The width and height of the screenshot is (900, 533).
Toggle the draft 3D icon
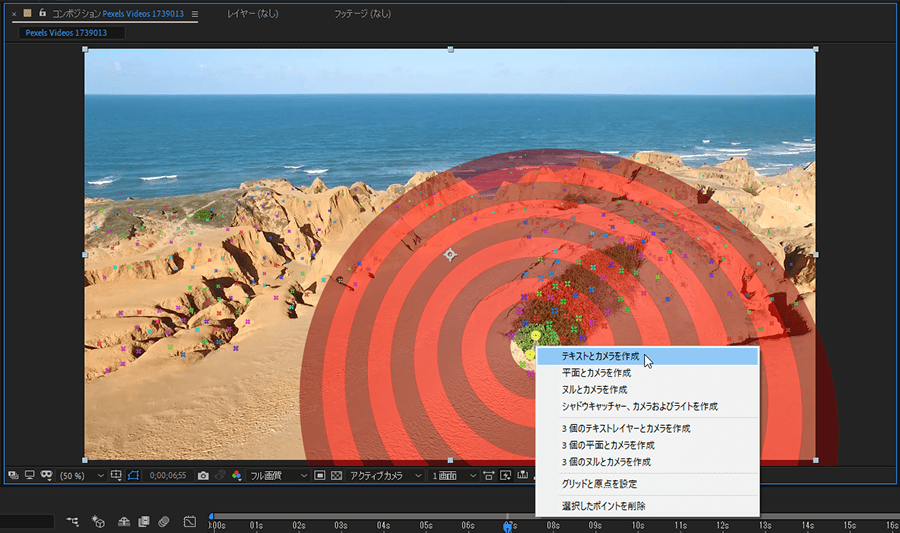tap(98, 521)
